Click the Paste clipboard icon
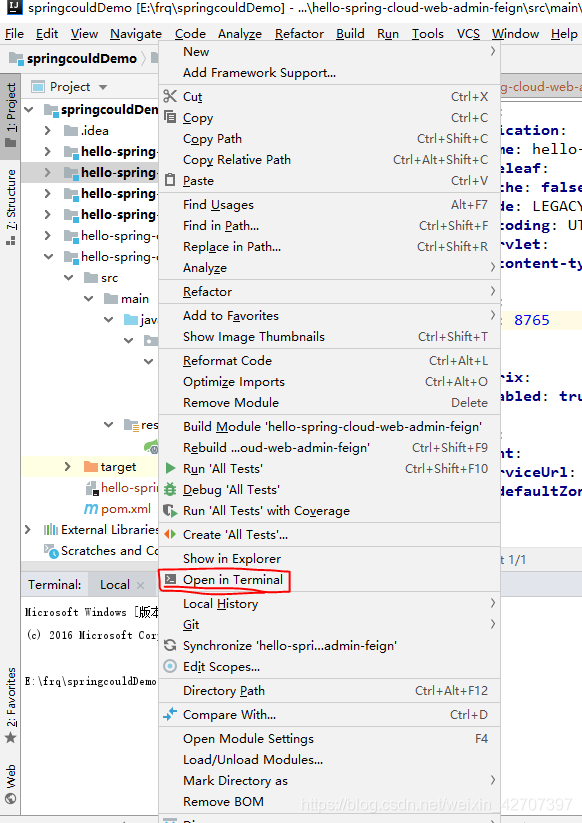This screenshot has height=823, width=582. click(x=170, y=180)
